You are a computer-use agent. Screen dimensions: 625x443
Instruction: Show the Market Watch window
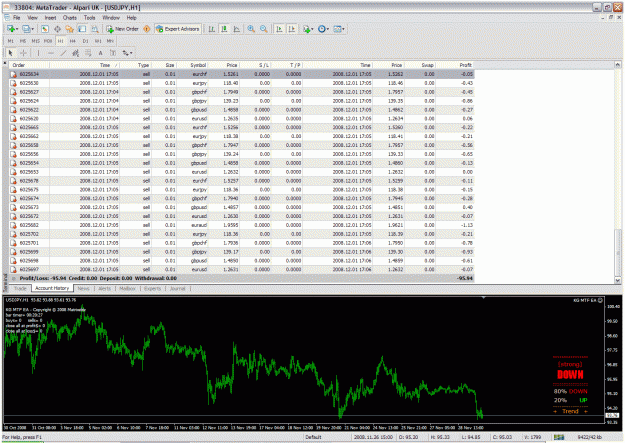coord(45,29)
